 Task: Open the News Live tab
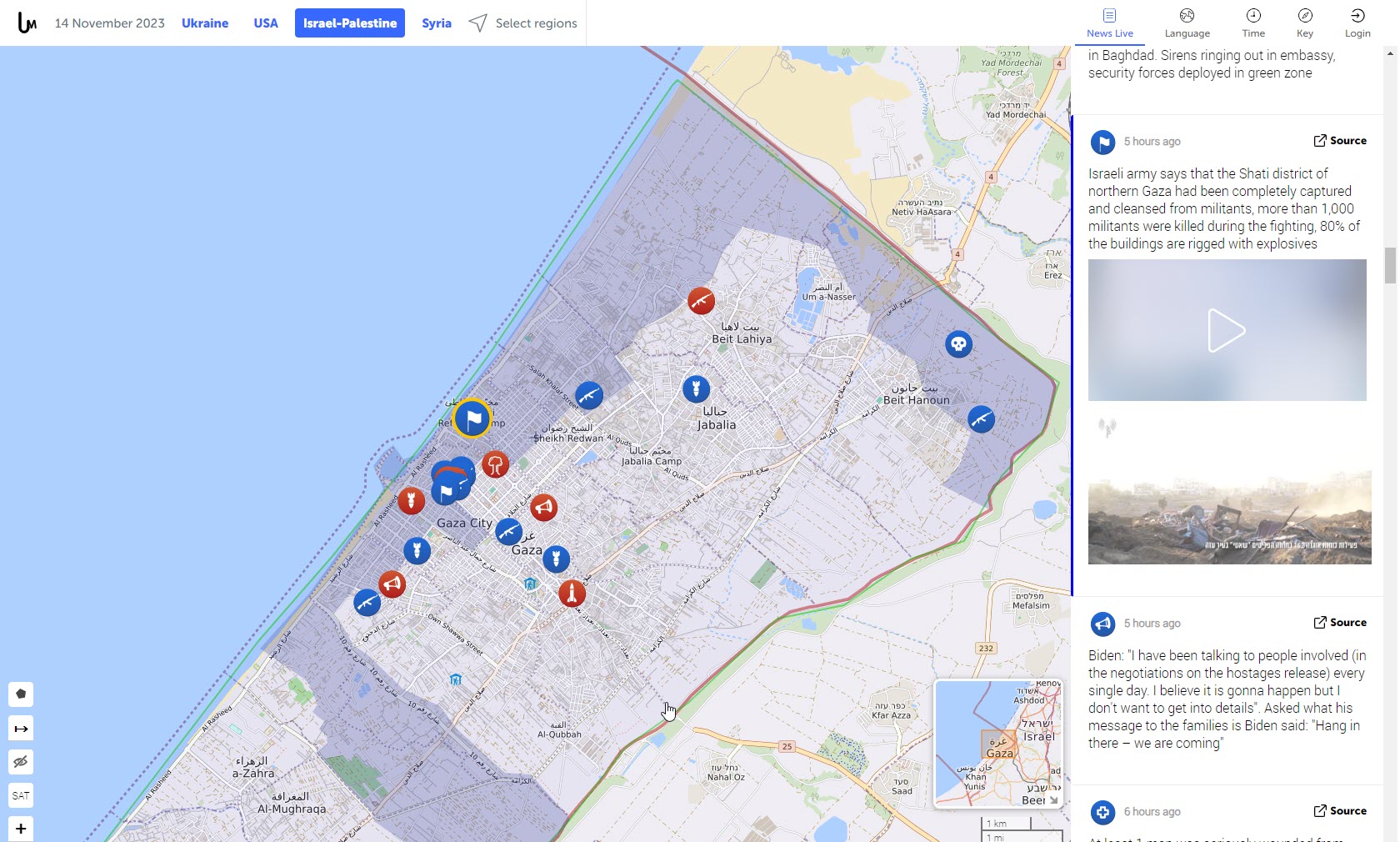tap(1109, 23)
